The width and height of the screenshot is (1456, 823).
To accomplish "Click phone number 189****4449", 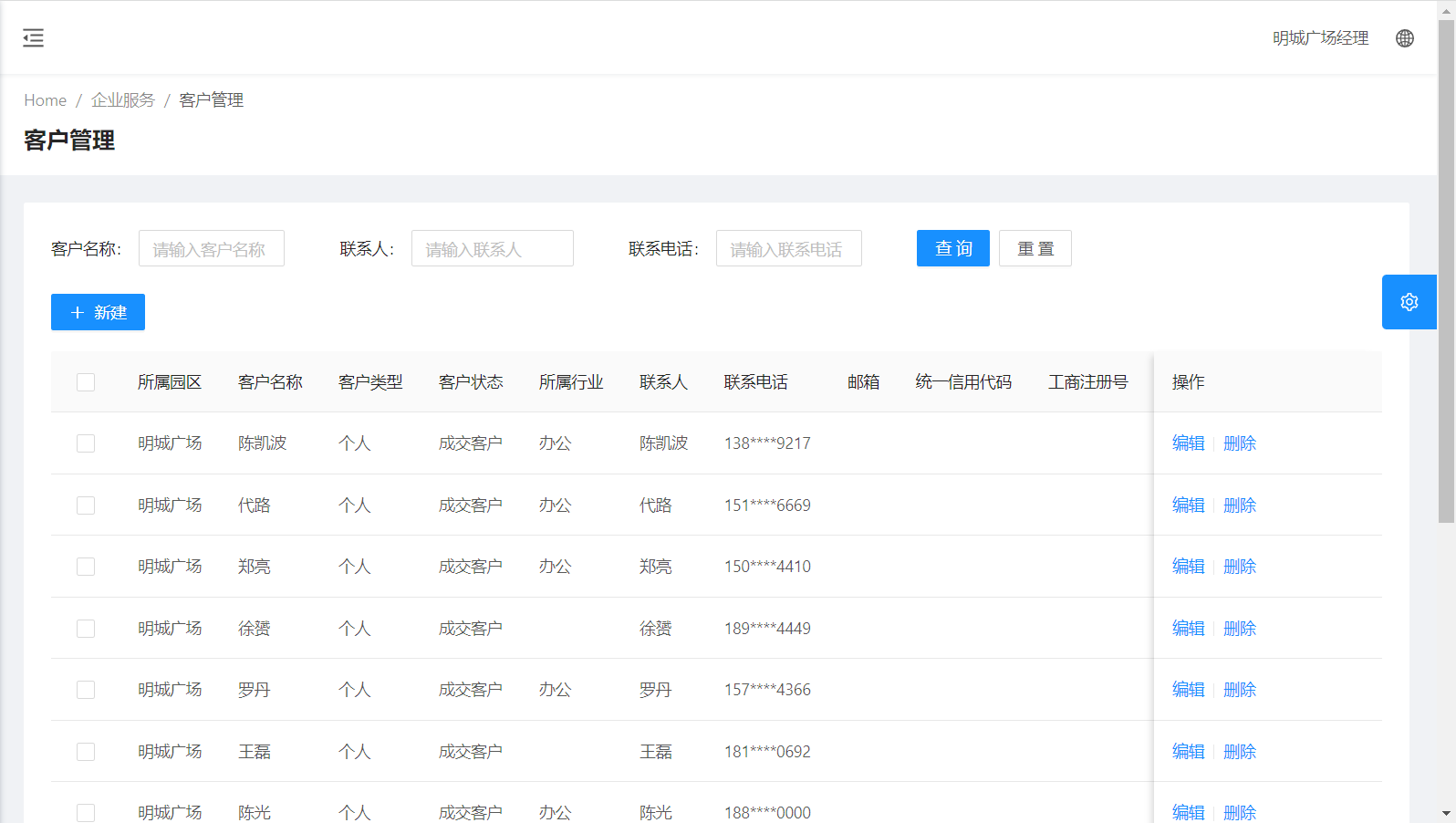I will [767, 629].
